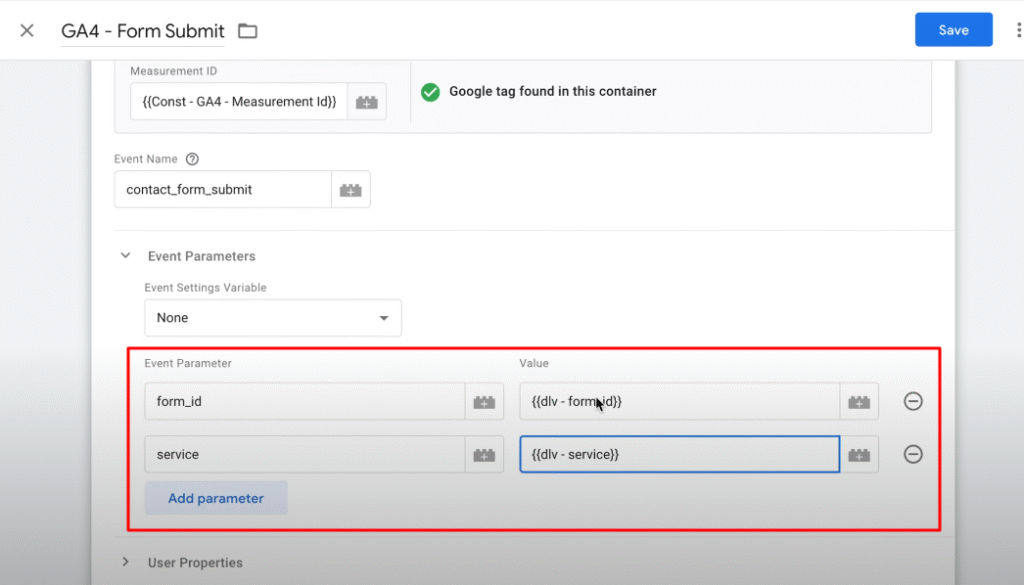This screenshot has height=585, width=1024.
Task: Open the three-dot more options menu
Action: [x=1017, y=30]
